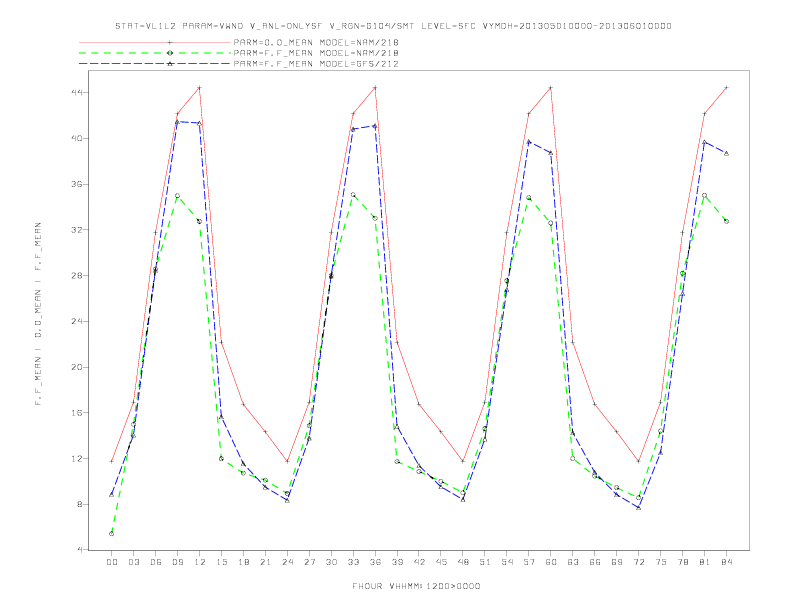Click x-axis tick label 66

coord(595,562)
